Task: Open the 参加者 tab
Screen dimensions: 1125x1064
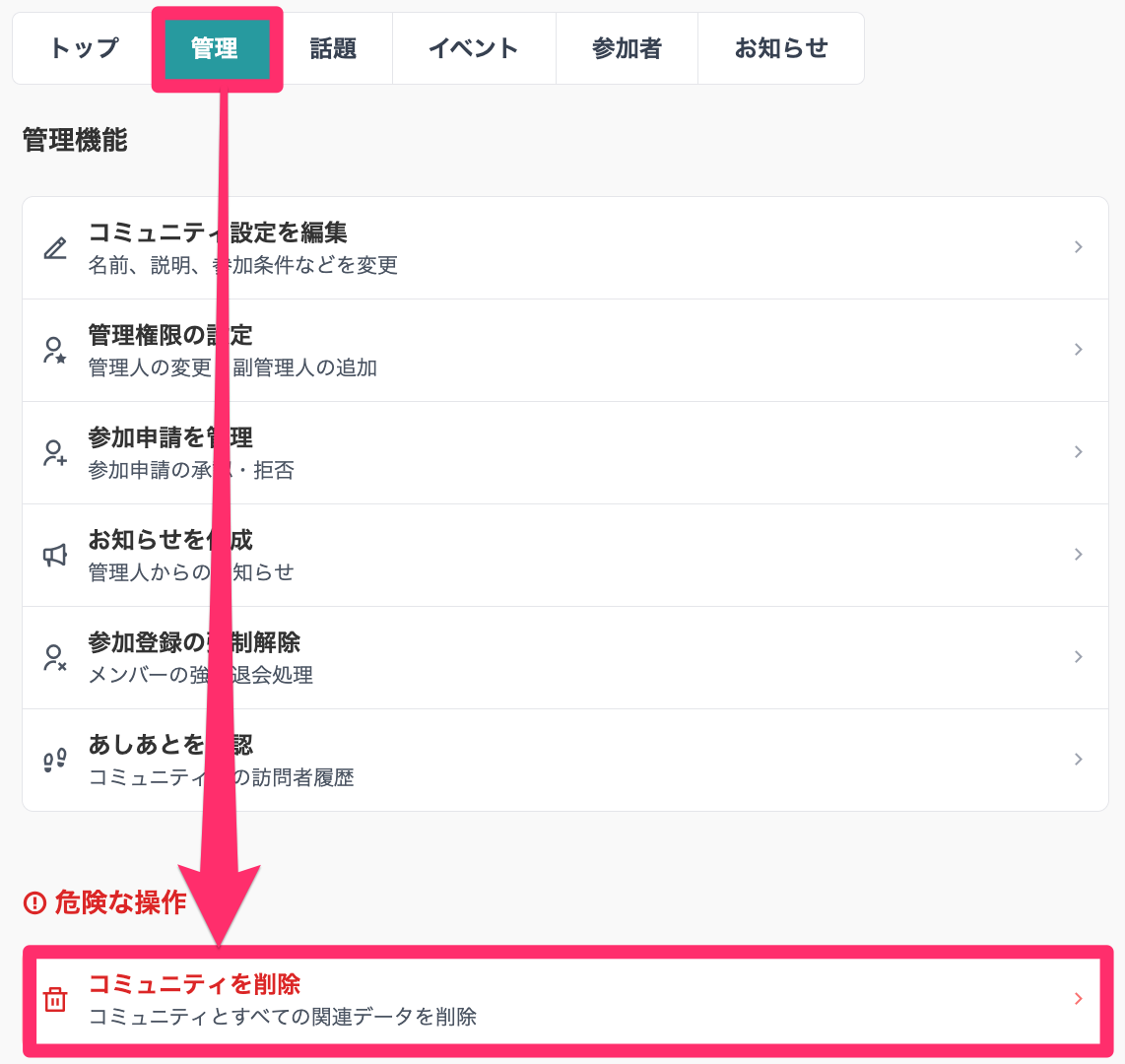Action: 627,48
